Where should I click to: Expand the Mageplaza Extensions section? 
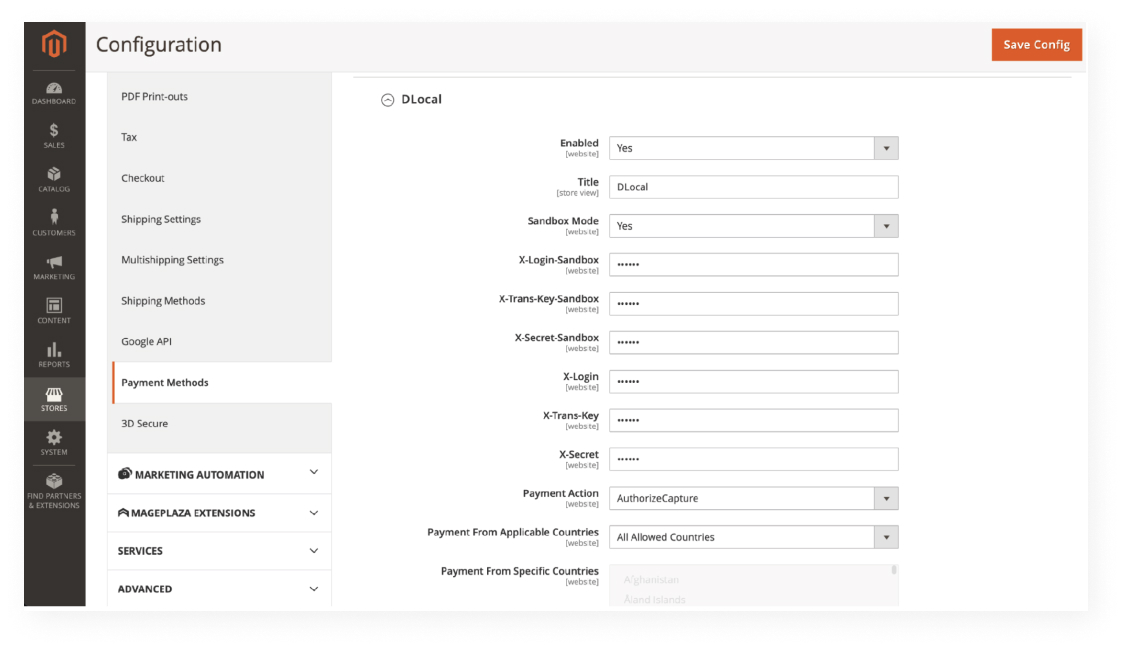(219, 513)
